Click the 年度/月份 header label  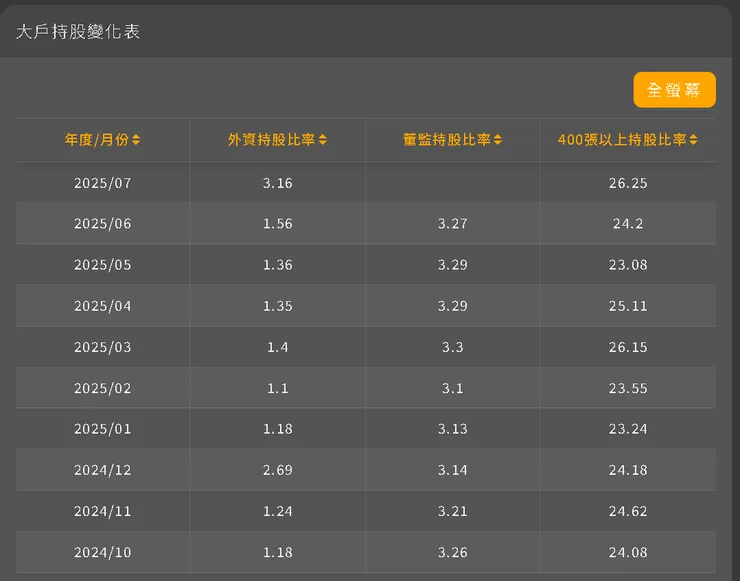(x=97, y=140)
